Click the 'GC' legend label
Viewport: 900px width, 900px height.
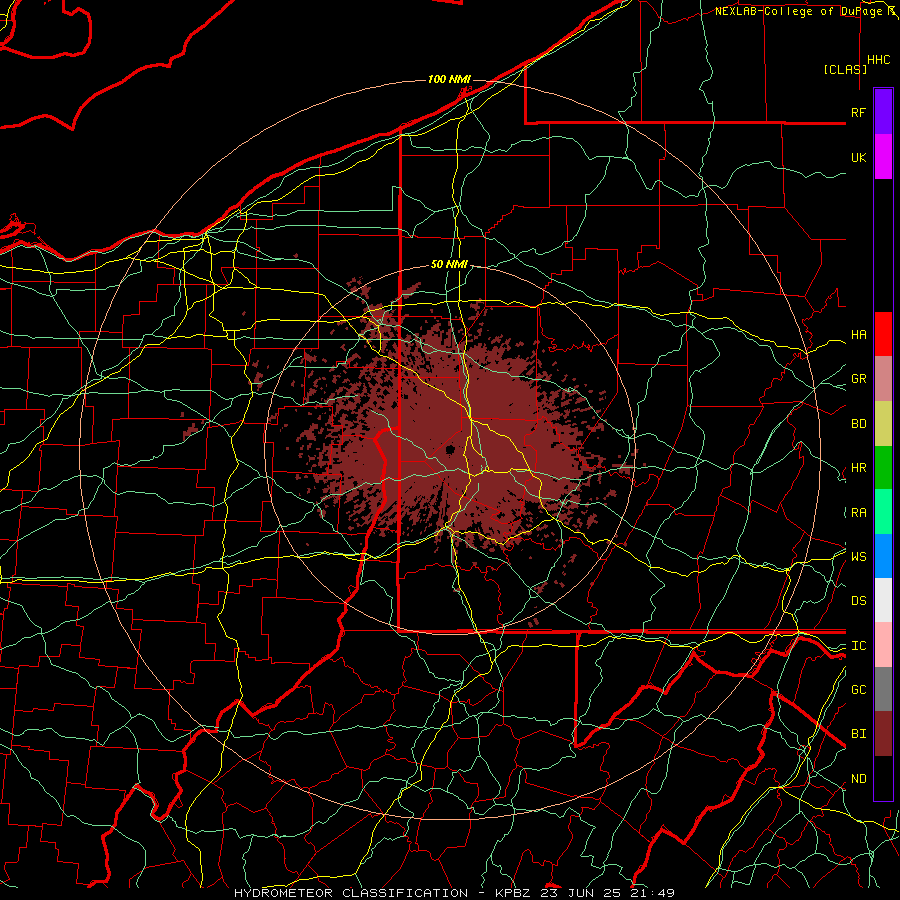click(x=858, y=690)
